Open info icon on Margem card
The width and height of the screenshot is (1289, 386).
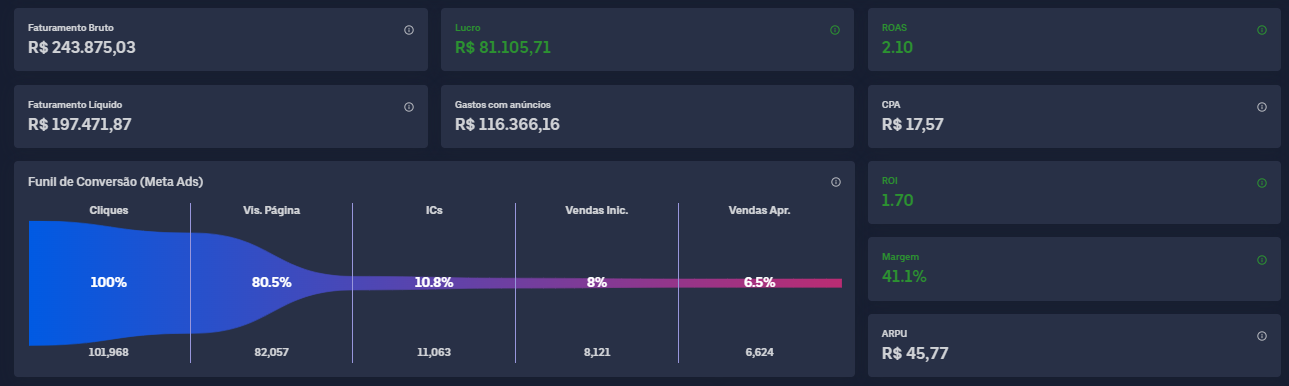[1262, 260]
